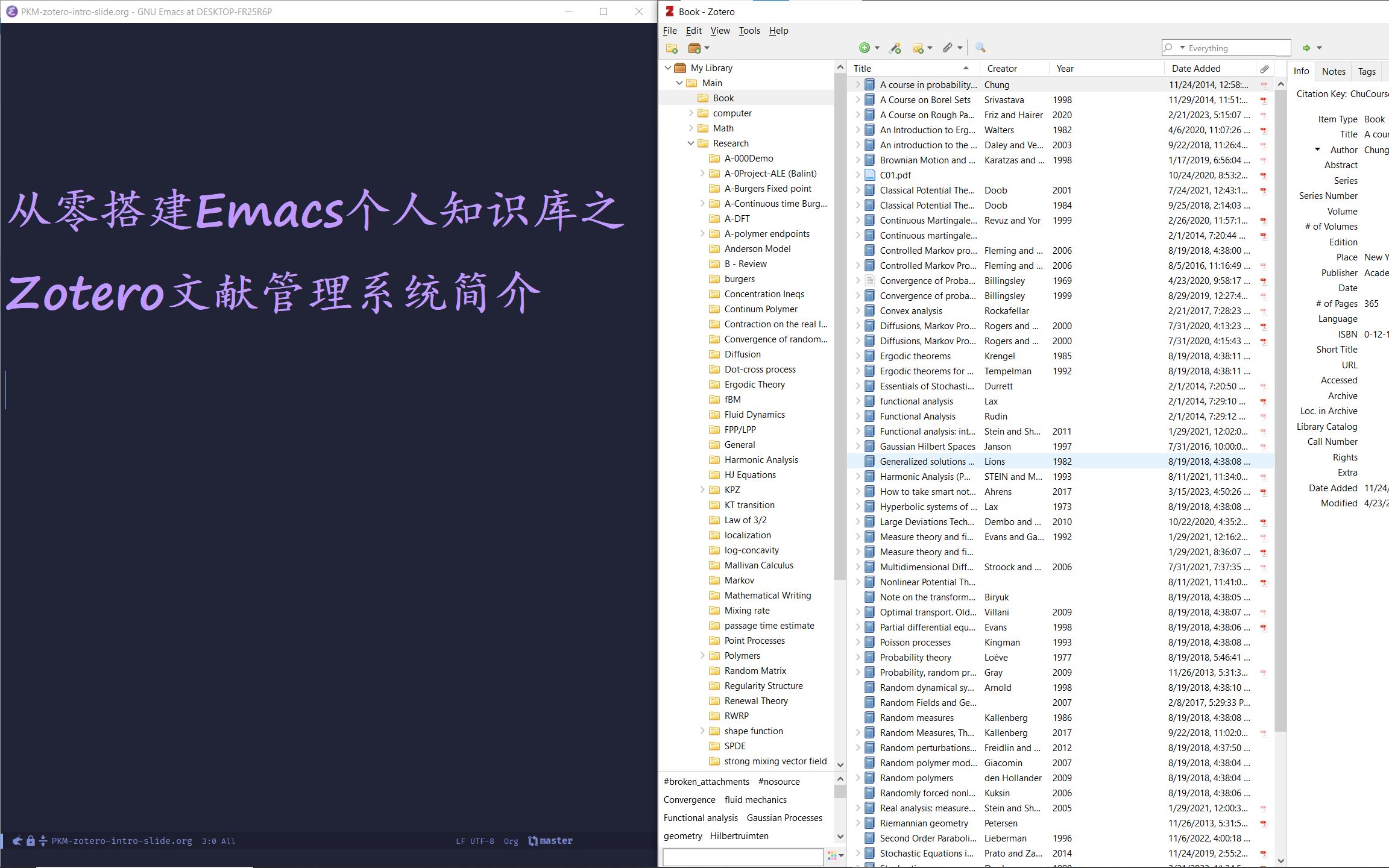The width and height of the screenshot is (1389, 868).
Task: Open search mode dropdown in search box
Action: [x=1182, y=48]
